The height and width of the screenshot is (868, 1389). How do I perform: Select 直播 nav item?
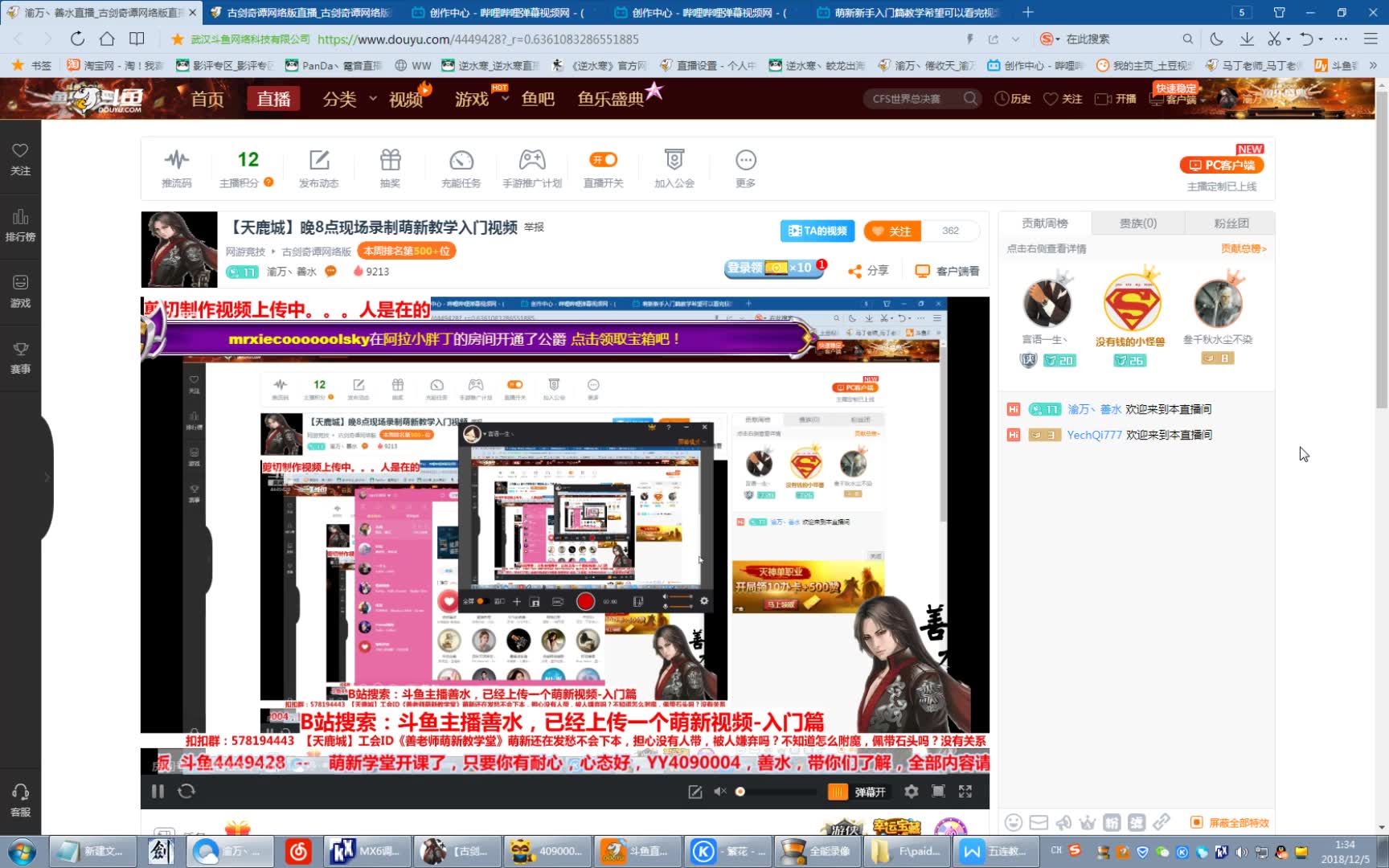(273, 98)
